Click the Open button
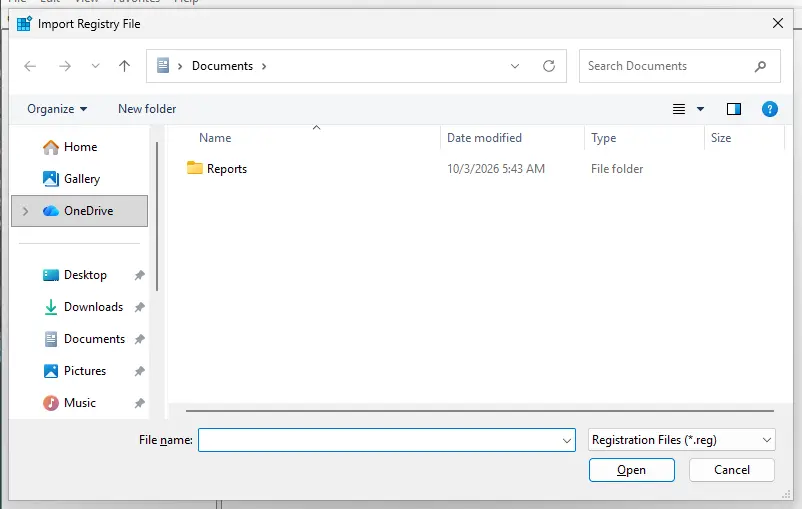This screenshot has width=802, height=509. point(632,470)
